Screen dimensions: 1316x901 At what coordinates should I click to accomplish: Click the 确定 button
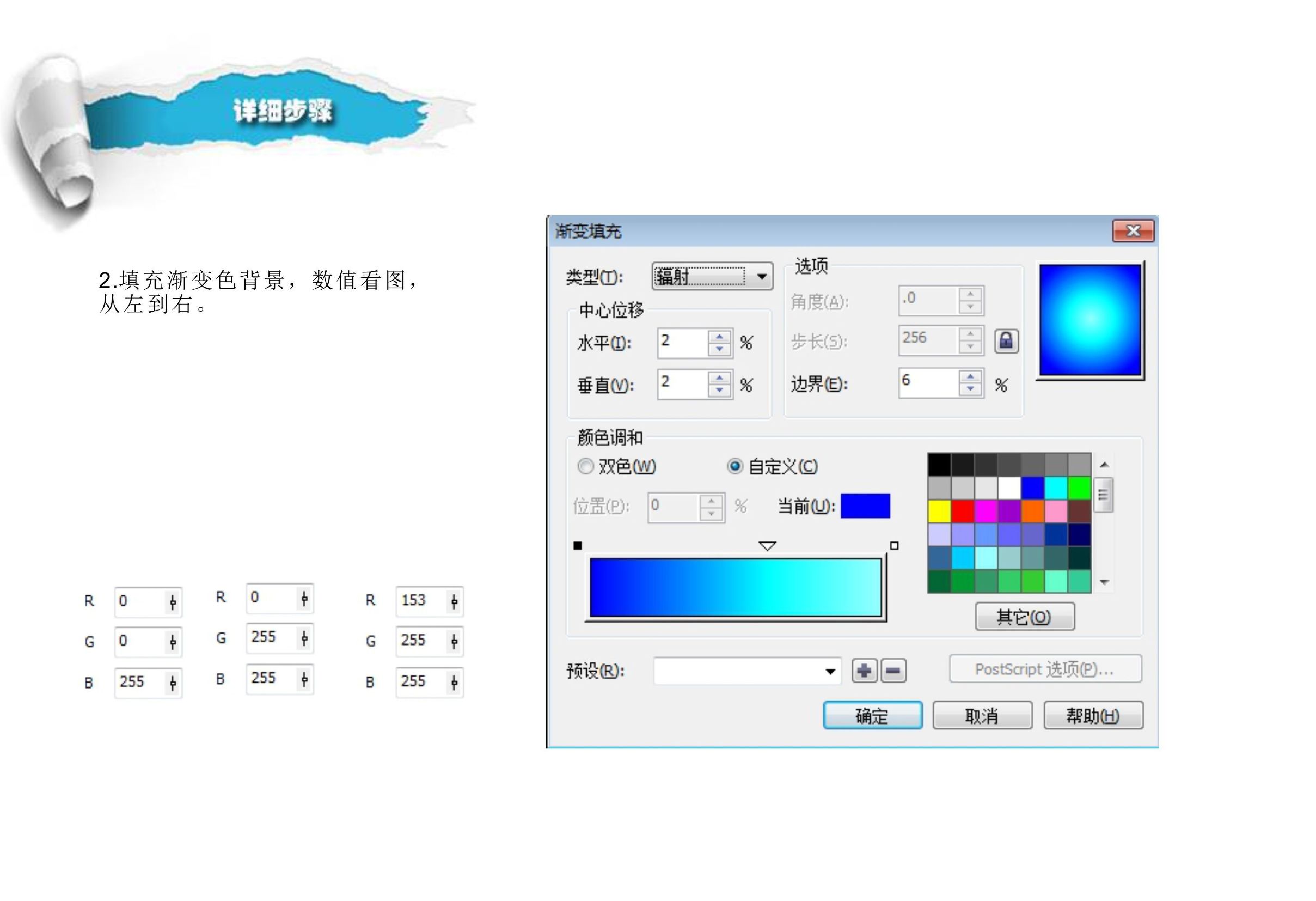click(873, 715)
